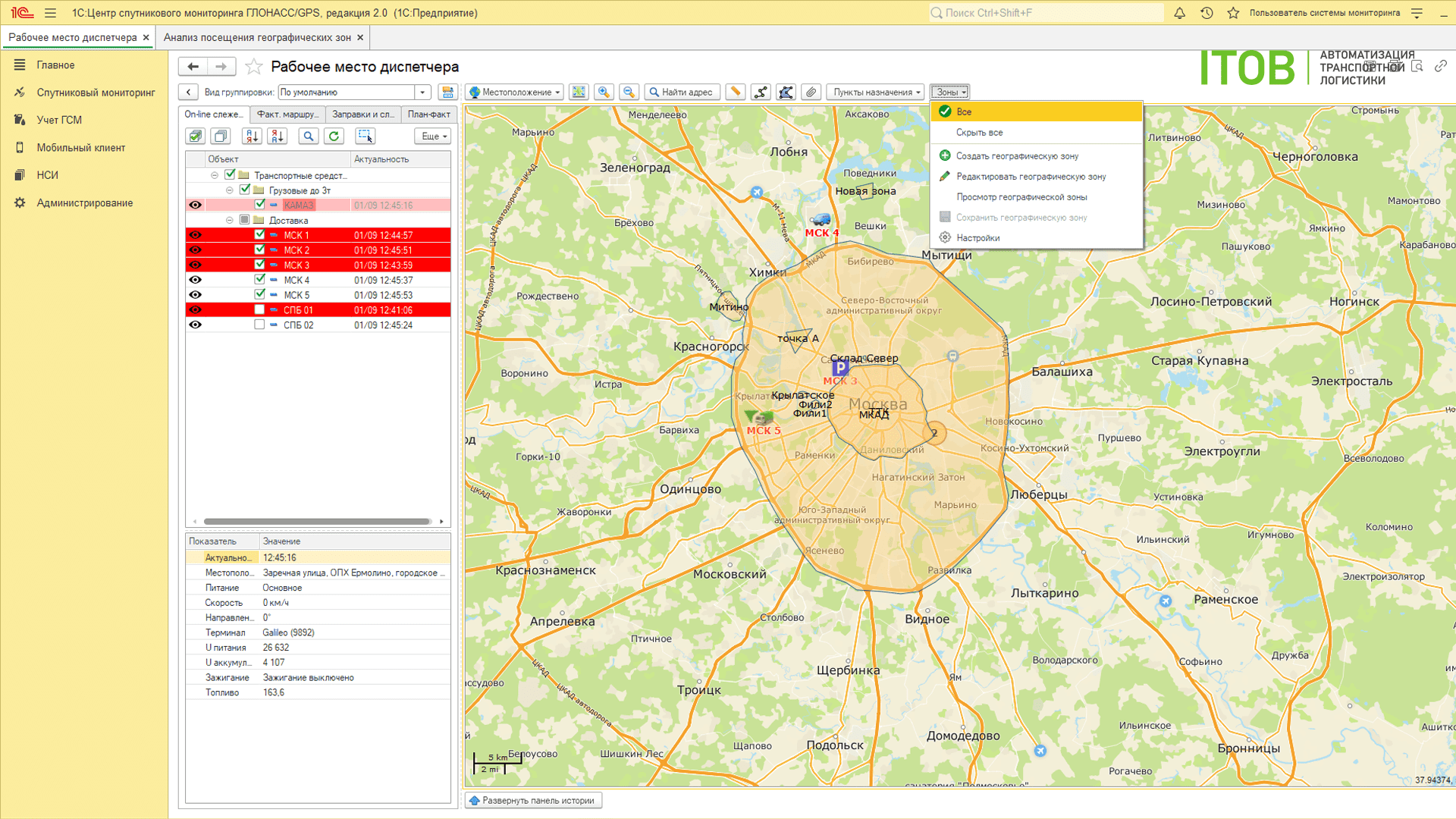Open the Пункты назначения dropdown
The height and width of the screenshot is (819, 1456).
pos(876,92)
